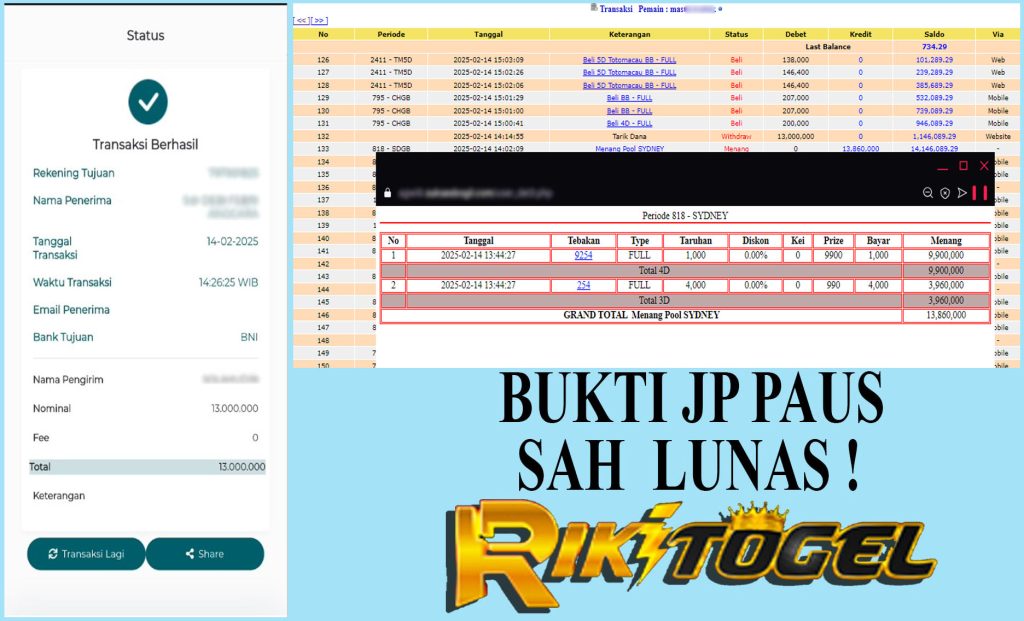Viewport: 1024px width, 621px height.
Task: Open bet number 9254 link in popup
Action: (583, 255)
